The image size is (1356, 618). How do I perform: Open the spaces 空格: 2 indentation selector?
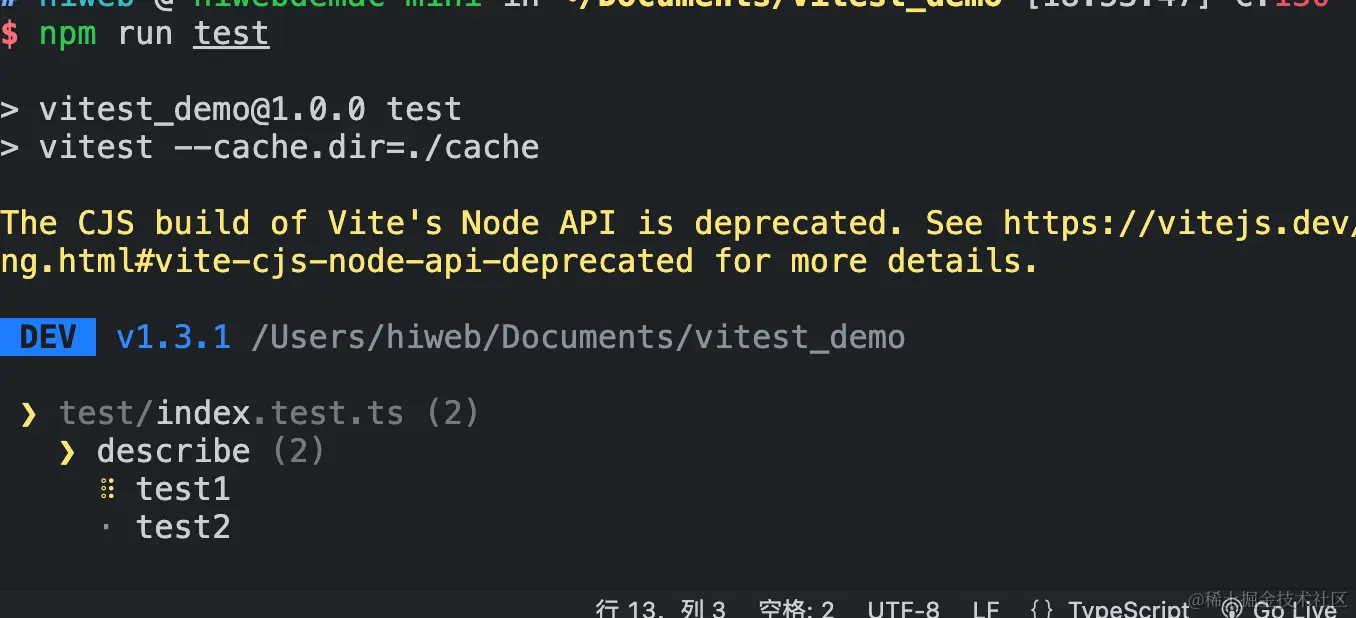(x=796, y=609)
